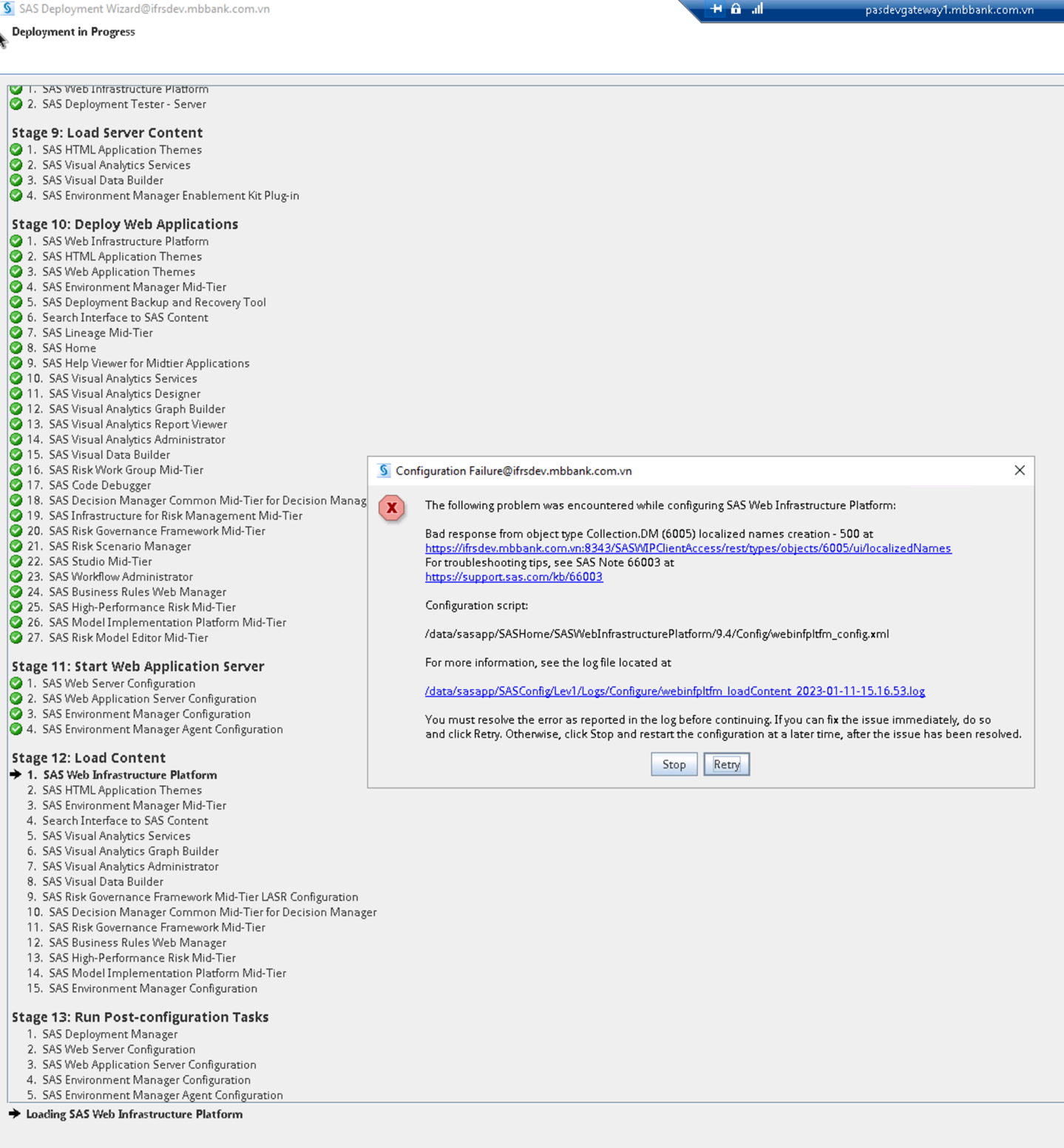Click green check beside SAS Home
This screenshot has height=1148, width=1064.
coord(16,348)
